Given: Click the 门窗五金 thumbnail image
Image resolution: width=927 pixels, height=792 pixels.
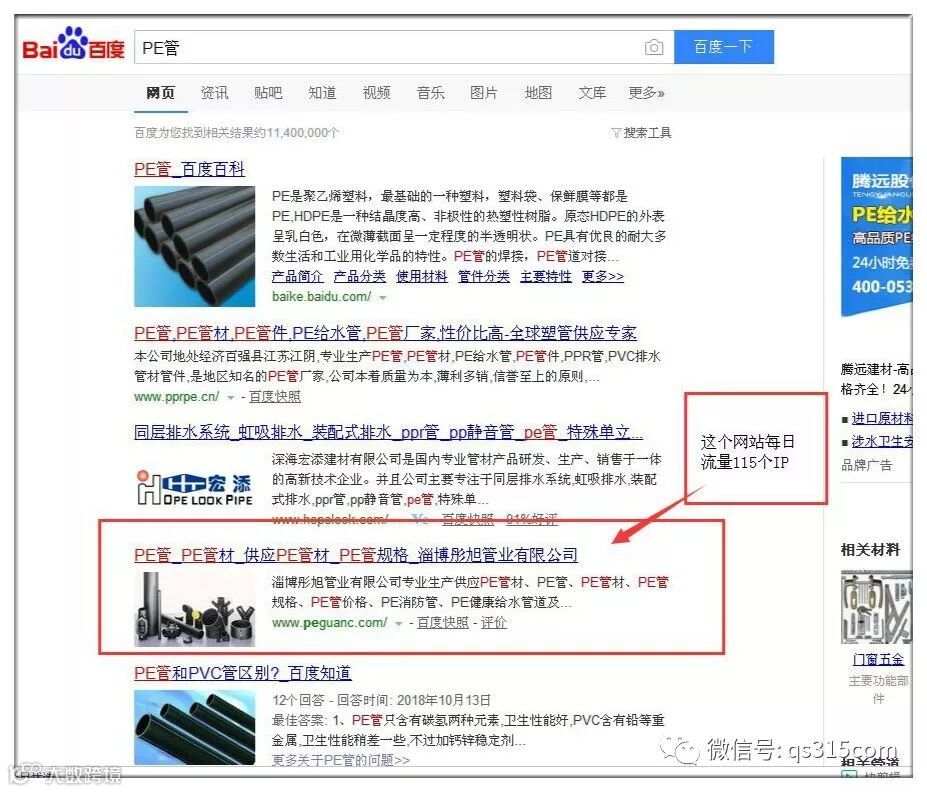Looking at the screenshot, I should [877, 607].
